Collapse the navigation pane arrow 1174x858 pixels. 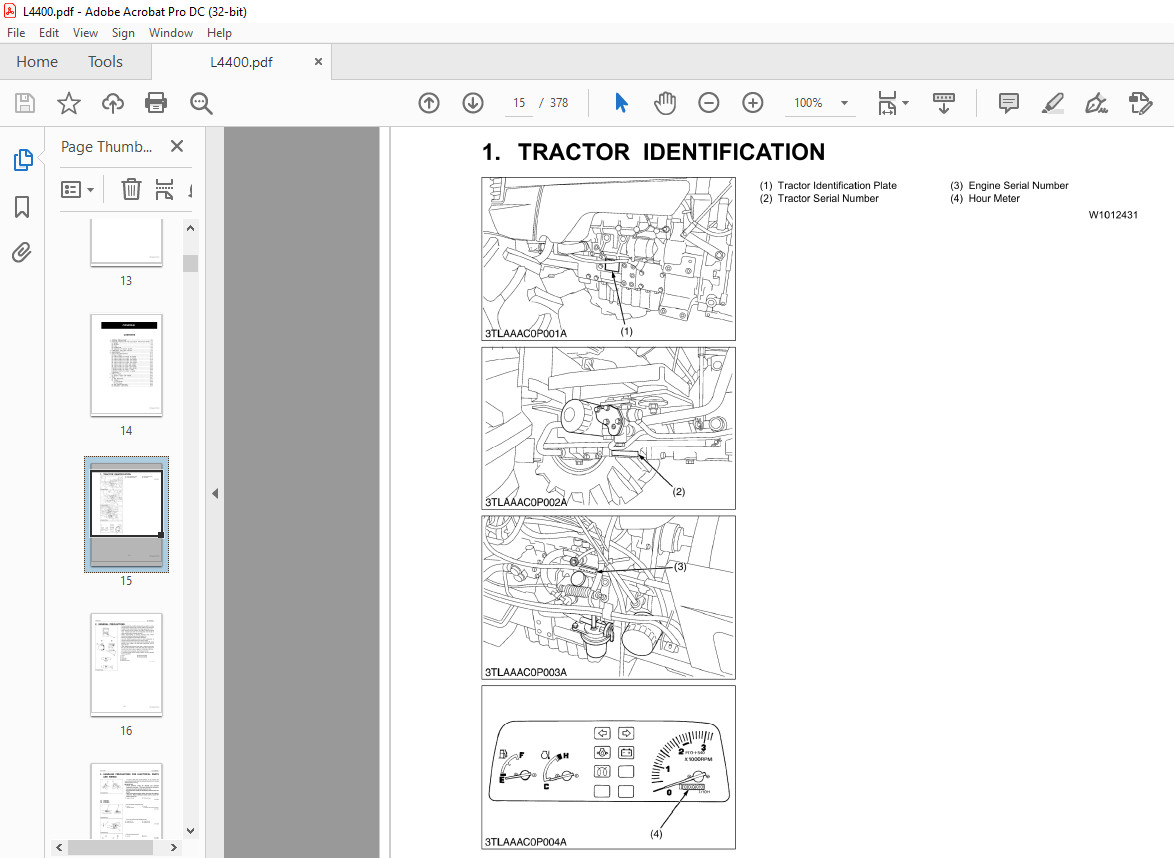pos(215,493)
